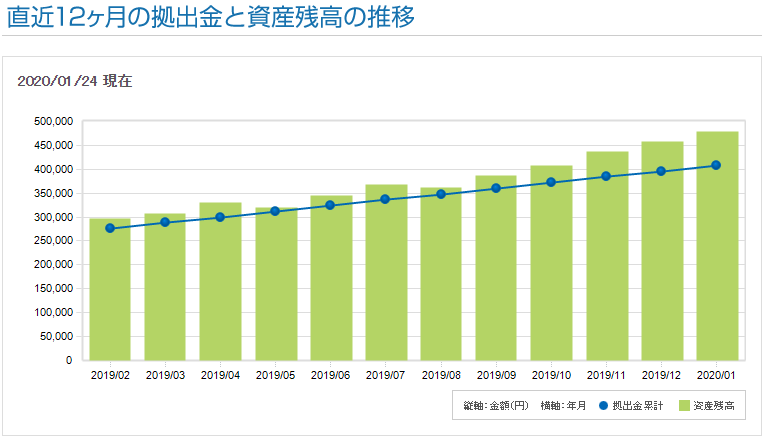Click the 資産残高 legend label
The height and width of the screenshot is (438, 764).
[x=714, y=405]
